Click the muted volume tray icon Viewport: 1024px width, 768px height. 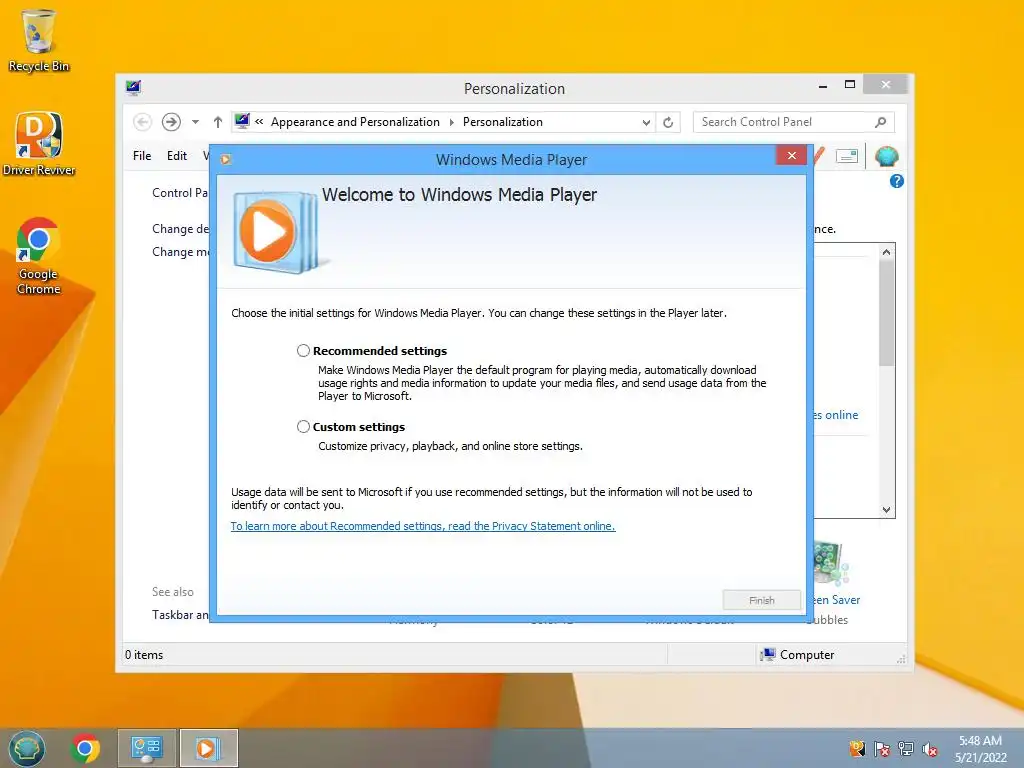pos(930,749)
